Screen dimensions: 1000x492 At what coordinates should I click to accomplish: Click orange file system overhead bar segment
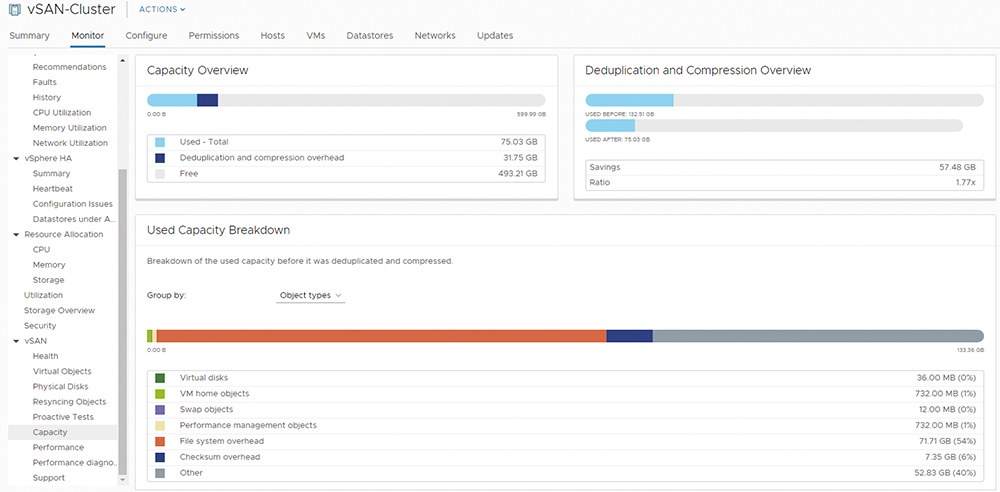pos(381,336)
